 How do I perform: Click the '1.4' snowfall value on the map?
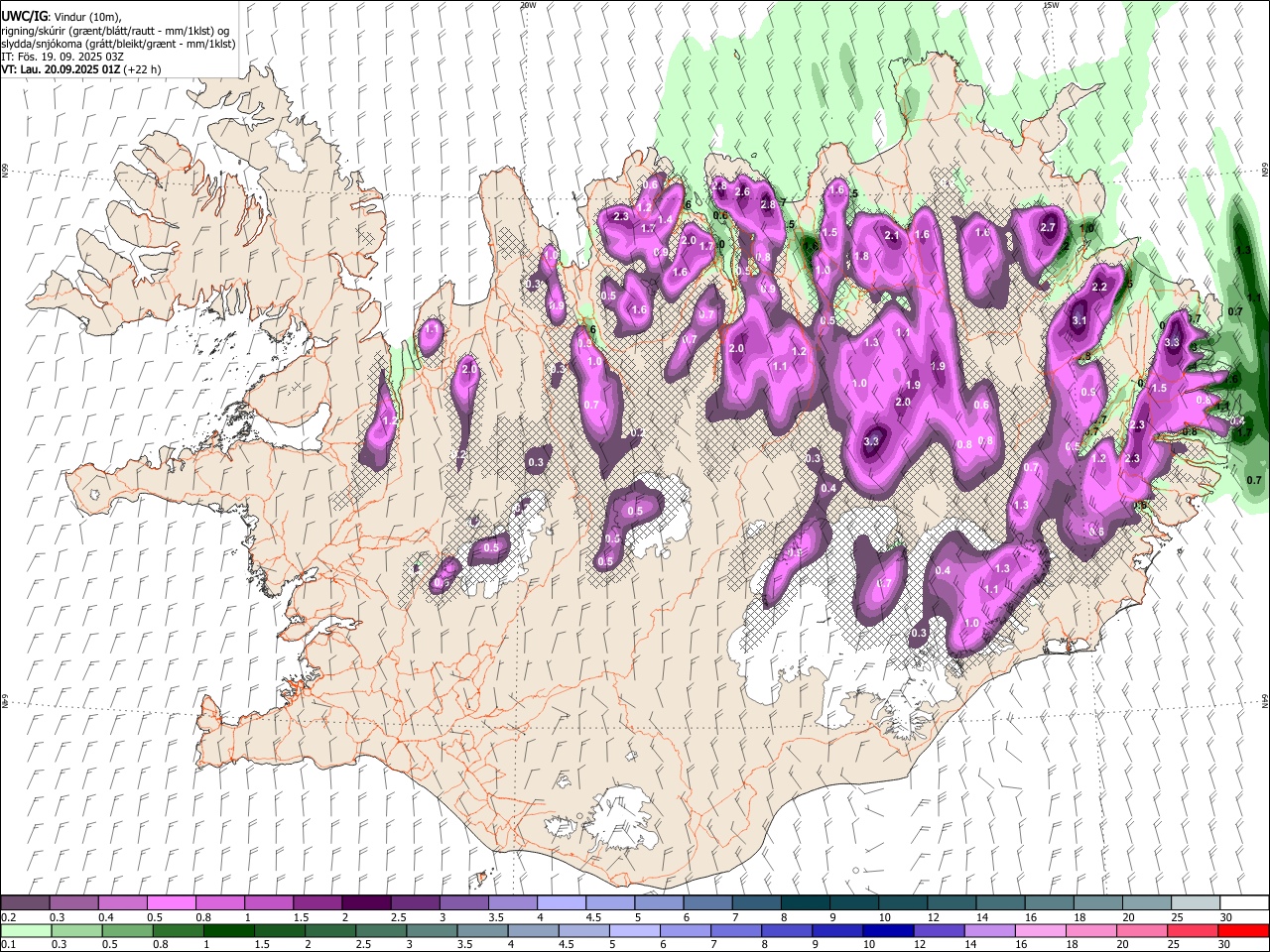(666, 219)
